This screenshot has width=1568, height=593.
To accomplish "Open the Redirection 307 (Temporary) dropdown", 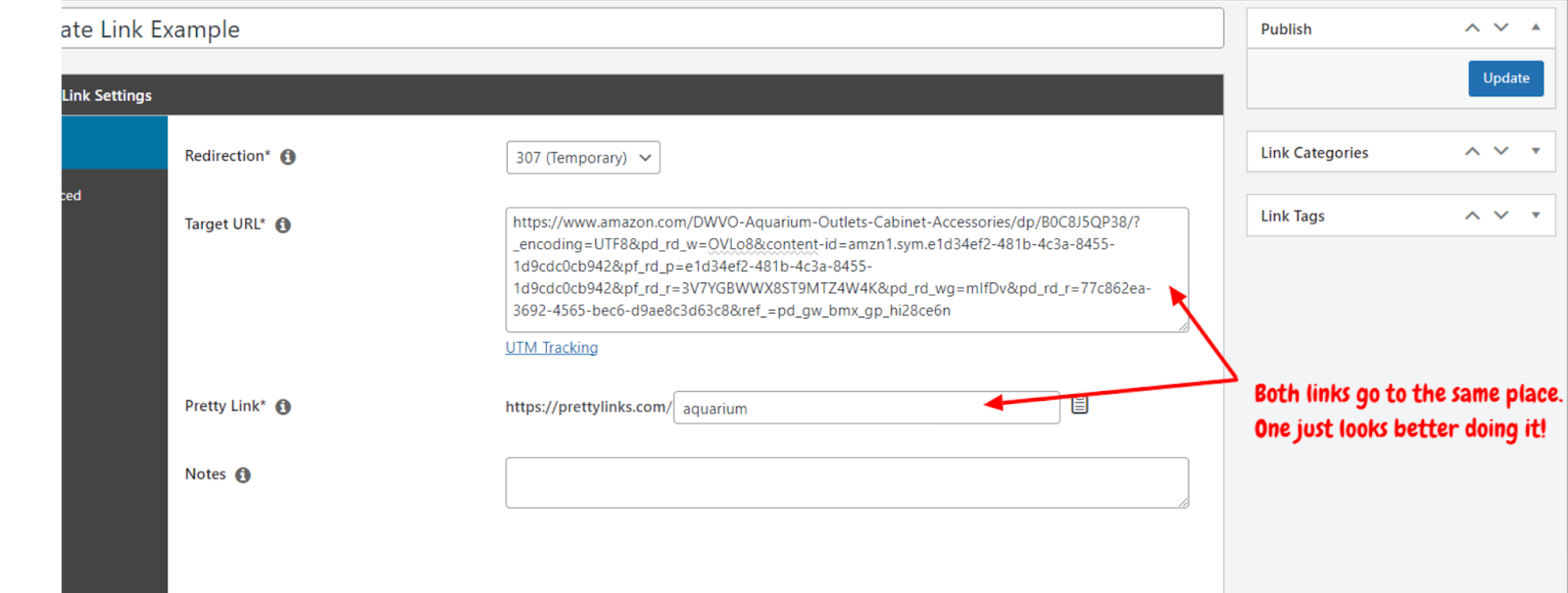I will pos(583,158).
